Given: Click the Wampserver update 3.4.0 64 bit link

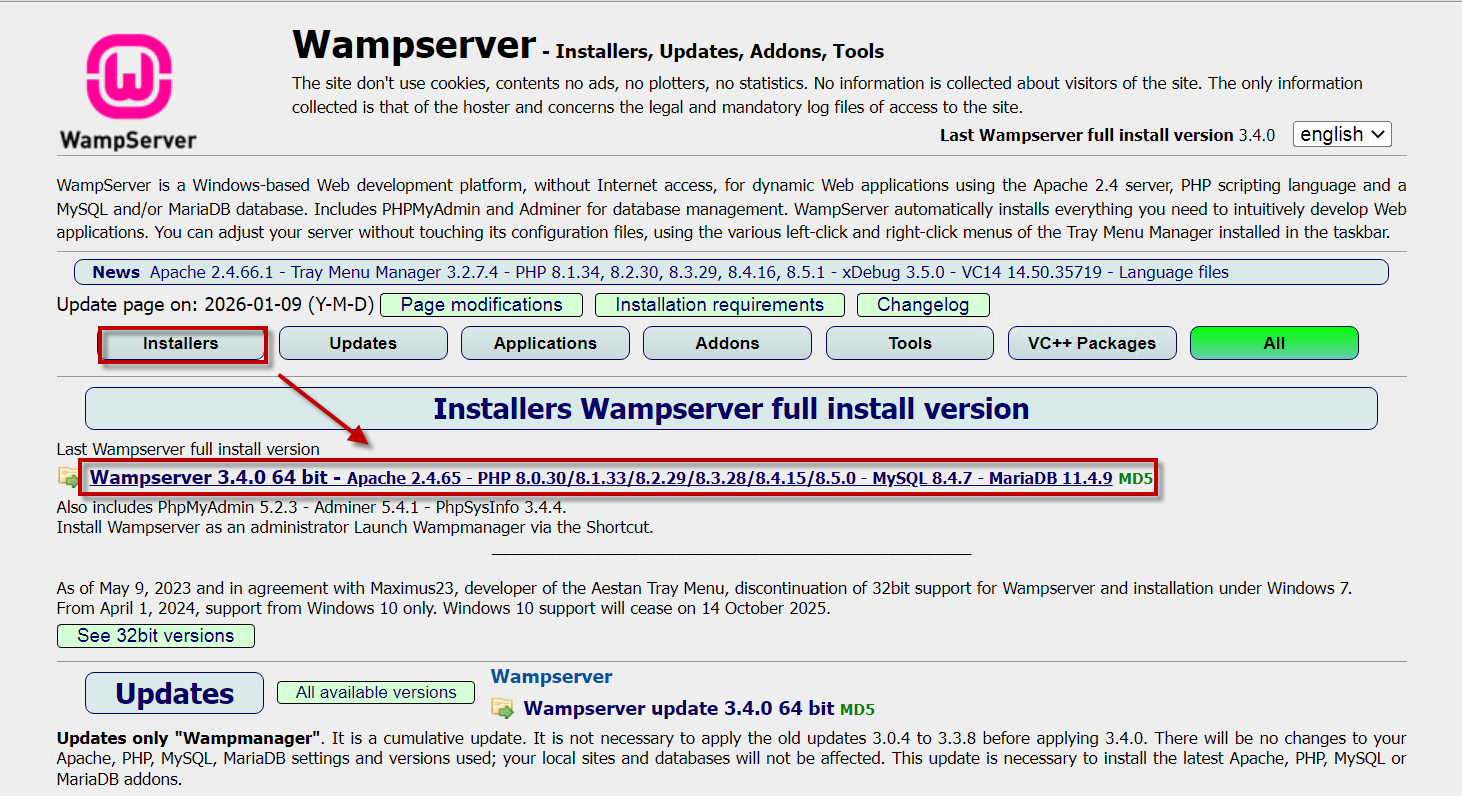Looking at the screenshot, I should (678, 709).
